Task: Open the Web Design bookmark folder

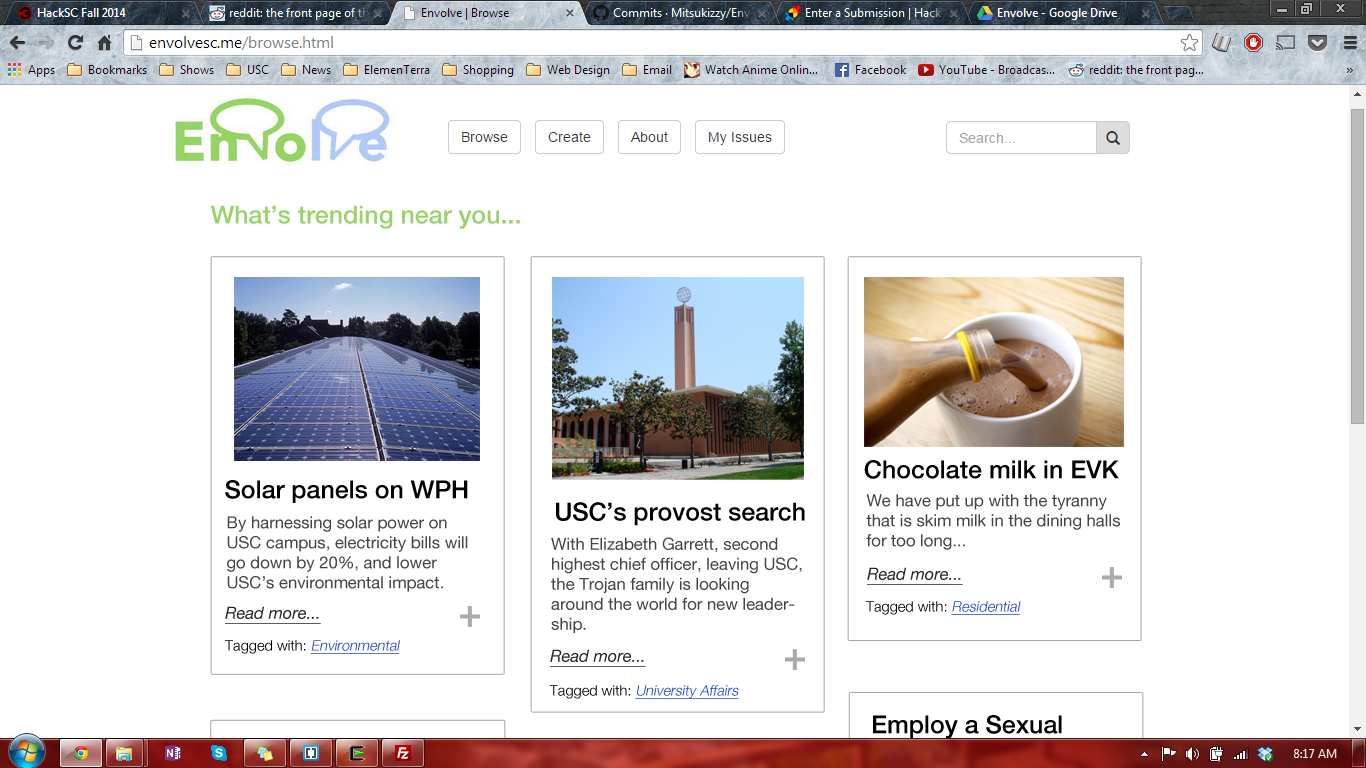Action: pyautogui.click(x=568, y=70)
